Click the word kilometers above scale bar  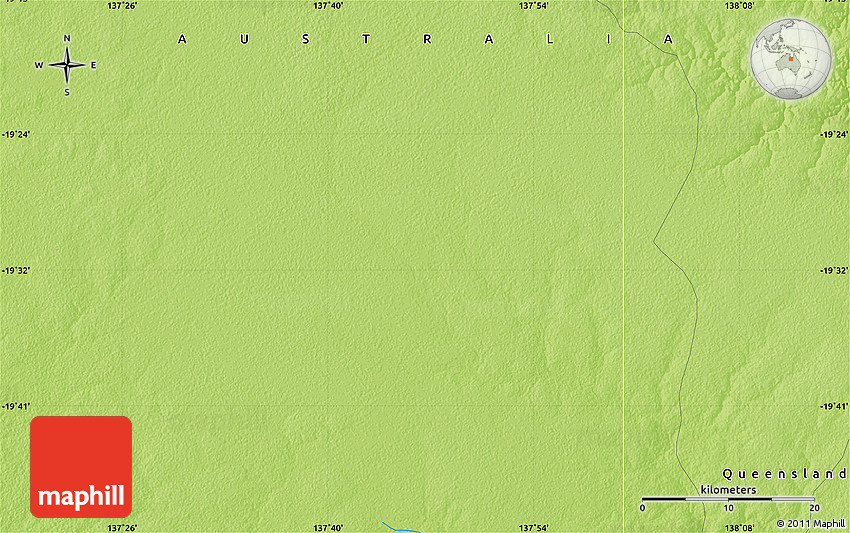(x=728, y=490)
